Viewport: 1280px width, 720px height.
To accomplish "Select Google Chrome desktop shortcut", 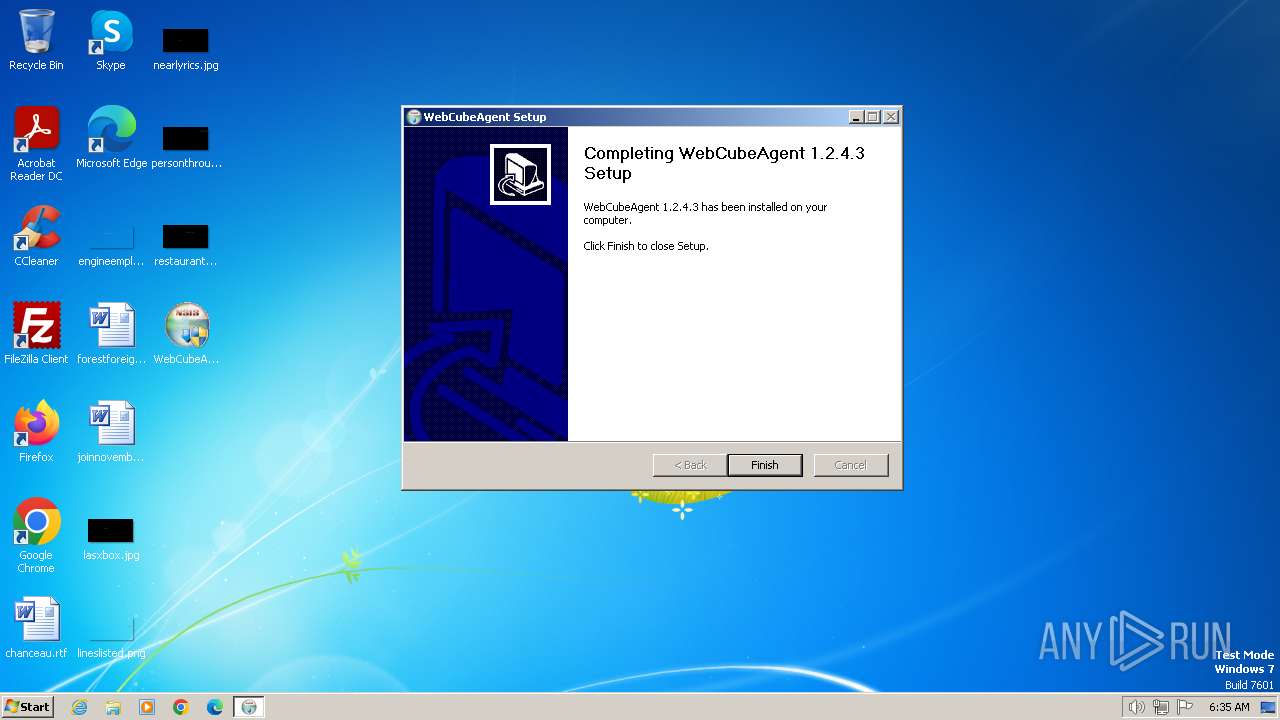I will (x=36, y=536).
